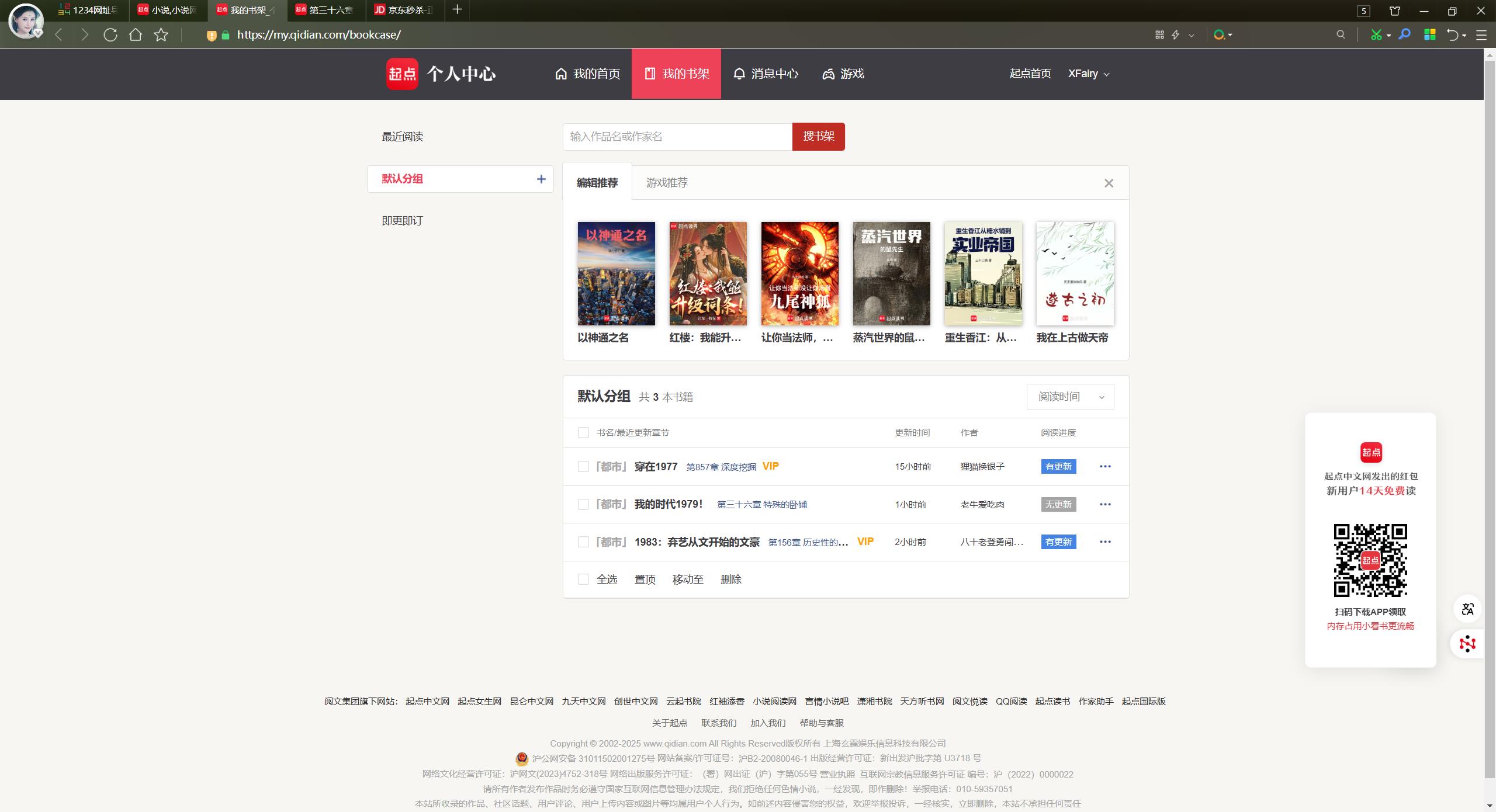The width and height of the screenshot is (1496, 812).
Task: Open more options for 穿在1977
Action: [x=1105, y=467]
